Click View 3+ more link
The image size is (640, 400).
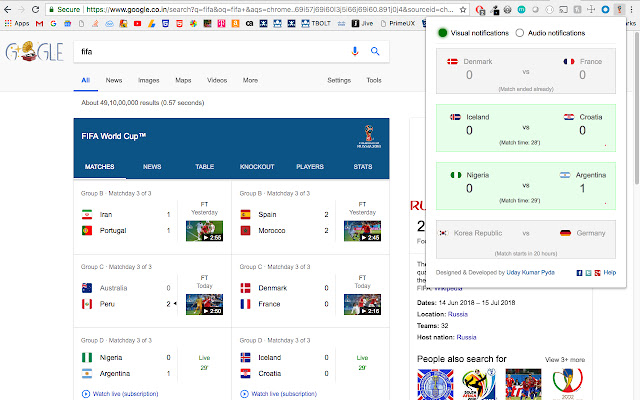(x=565, y=360)
